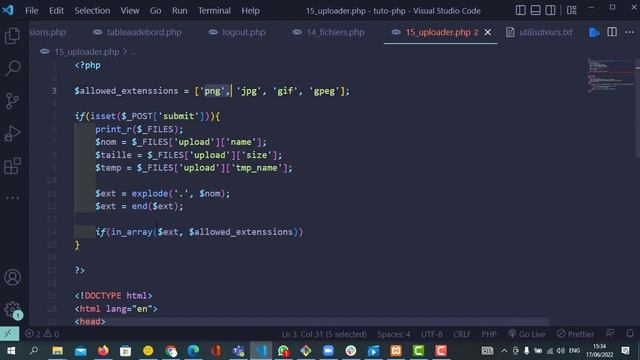Screen dimensions: 640x360
Task: Open the Run and Debug view
Action: point(12,133)
